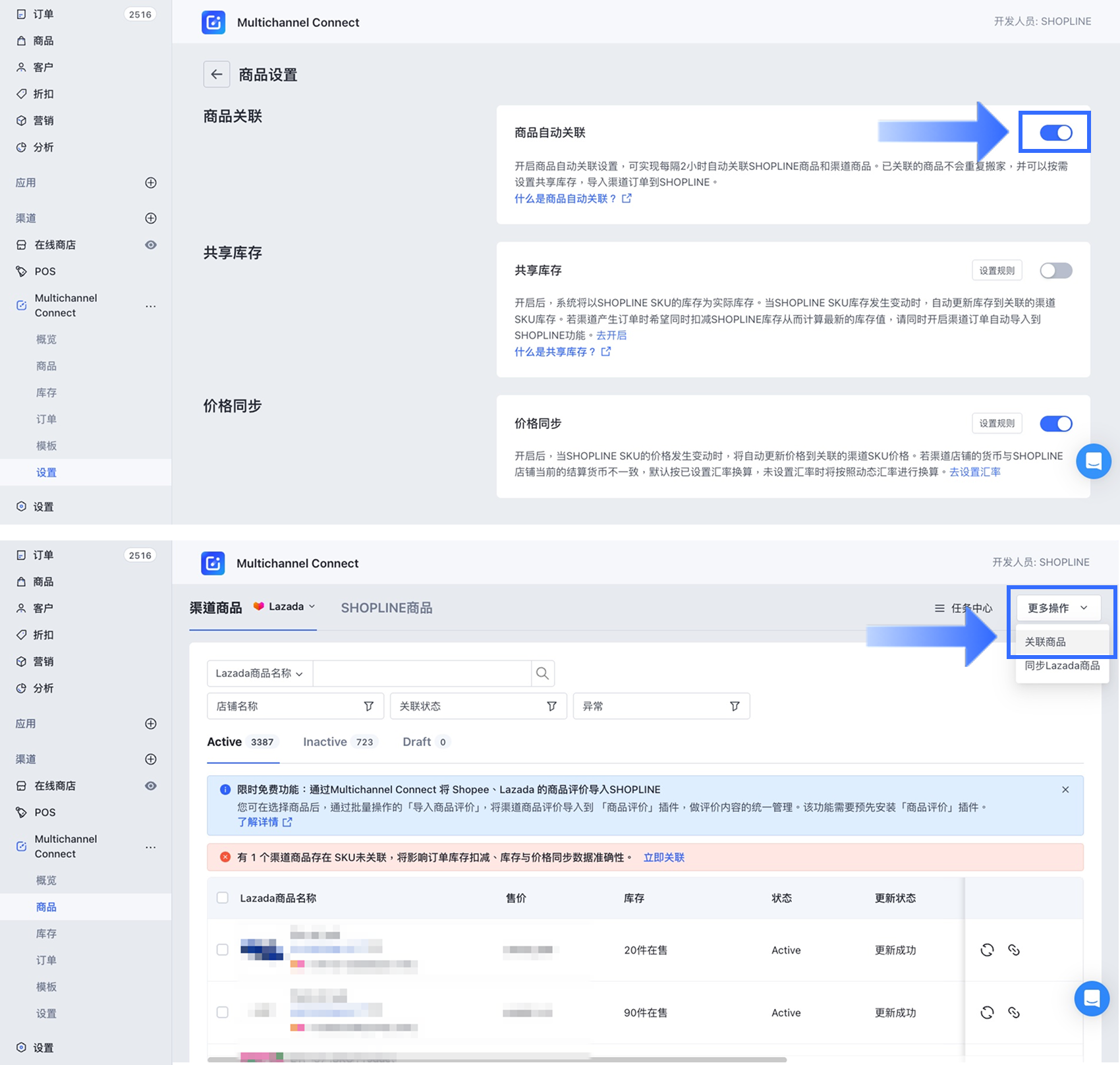The height and width of the screenshot is (1065, 1120).
Task: Open the 什么是共享库存？ link
Action: [x=563, y=352]
